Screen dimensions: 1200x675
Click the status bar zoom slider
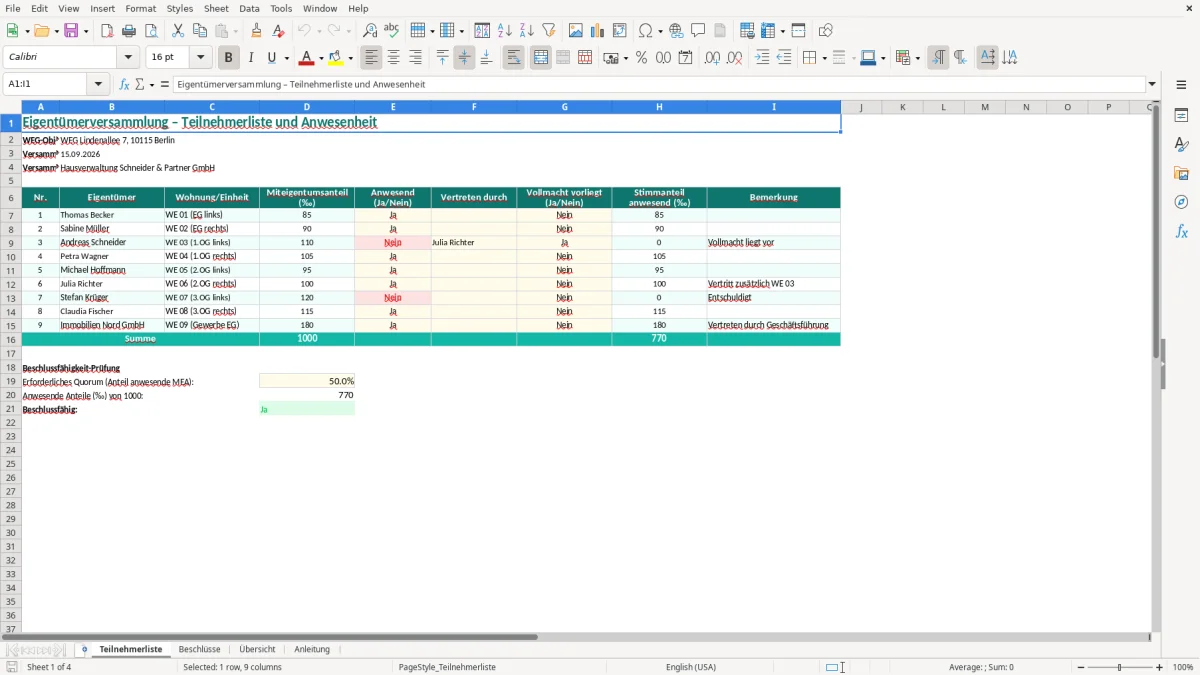[1120, 667]
